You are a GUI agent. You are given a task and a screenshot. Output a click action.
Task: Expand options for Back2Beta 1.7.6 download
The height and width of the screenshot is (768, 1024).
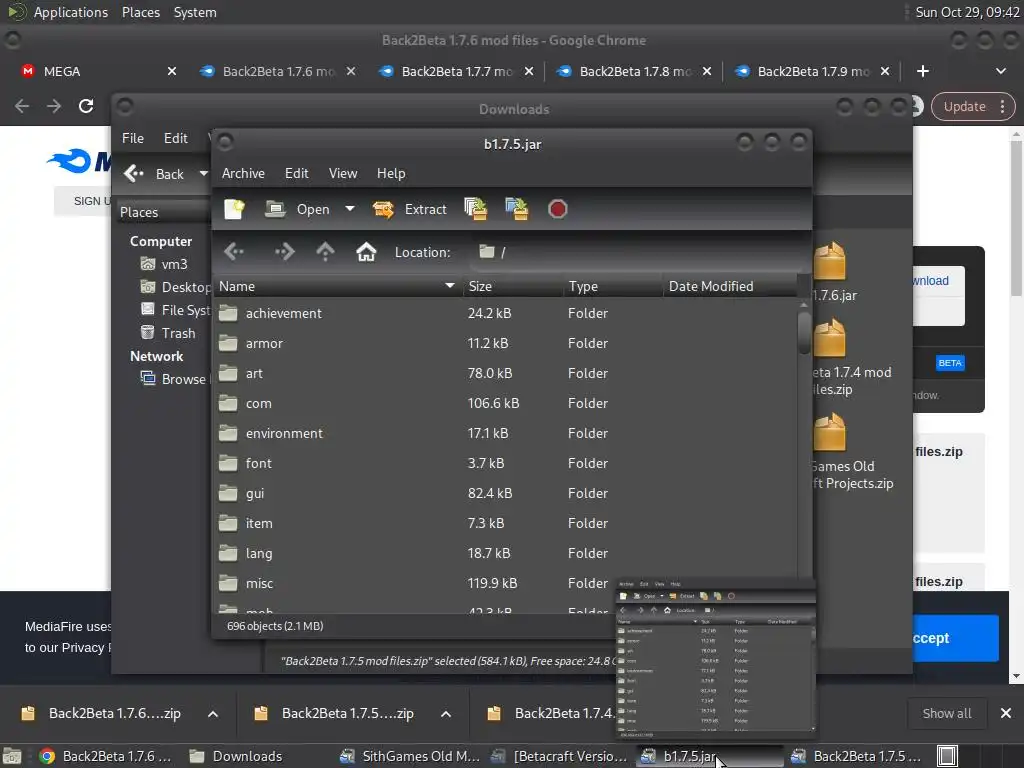click(x=213, y=714)
